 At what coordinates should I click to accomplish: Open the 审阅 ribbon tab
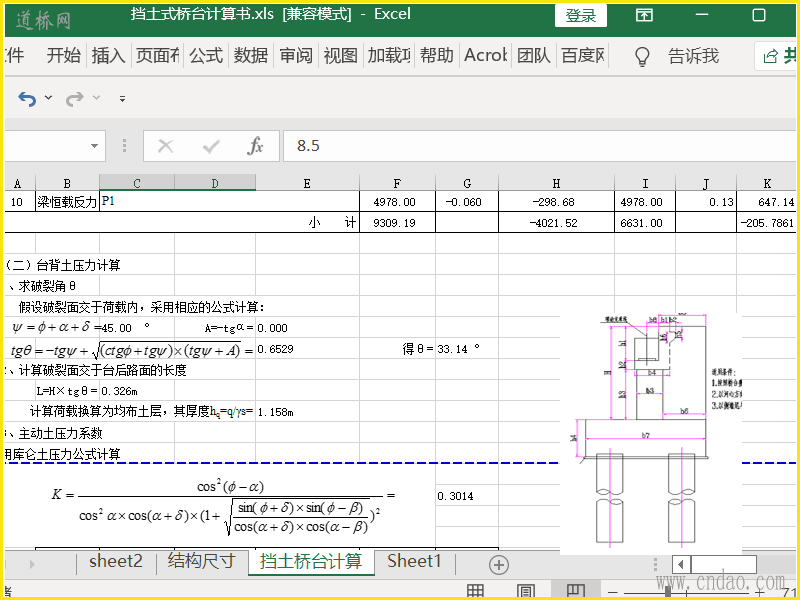click(x=296, y=55)
